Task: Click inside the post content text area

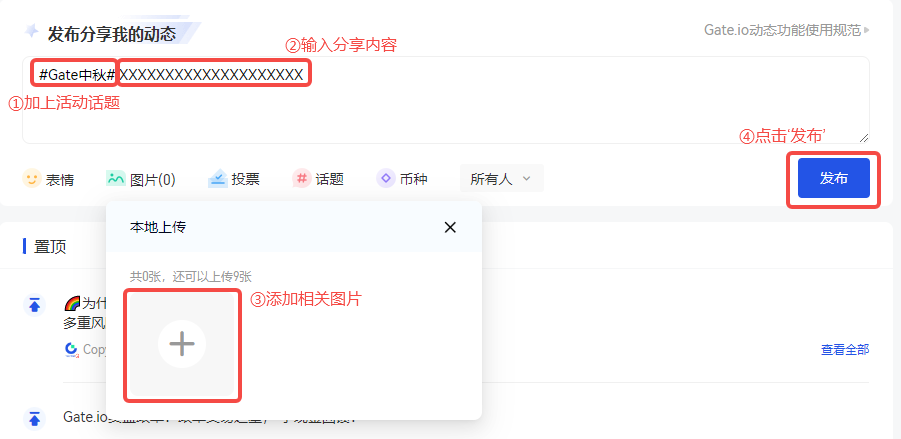Action: [x=445, y=100]
